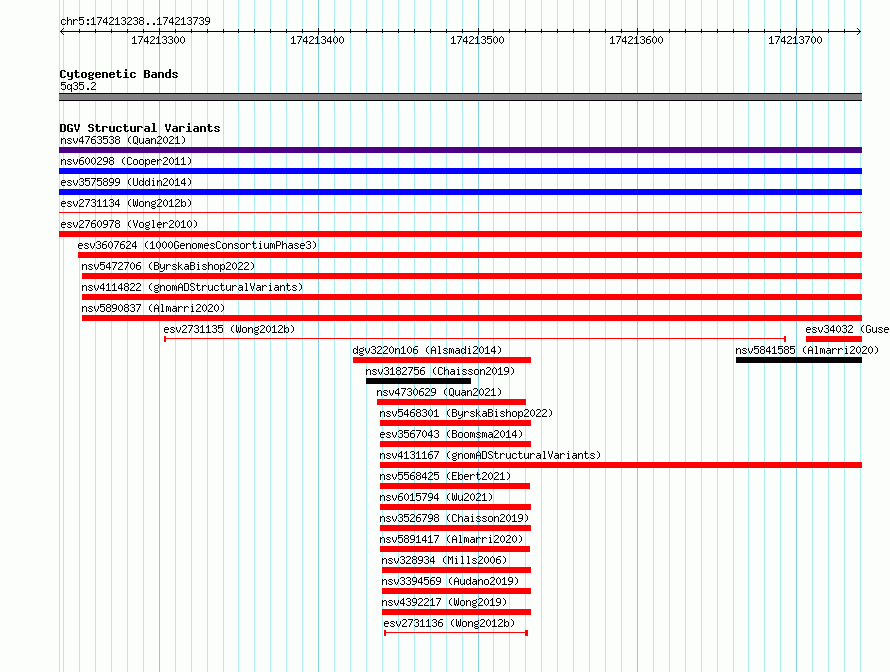Click the gray 5q35.2 cytogenetic band bar
Viewport: 890px width, 672px height.
[x=460, y=97]
